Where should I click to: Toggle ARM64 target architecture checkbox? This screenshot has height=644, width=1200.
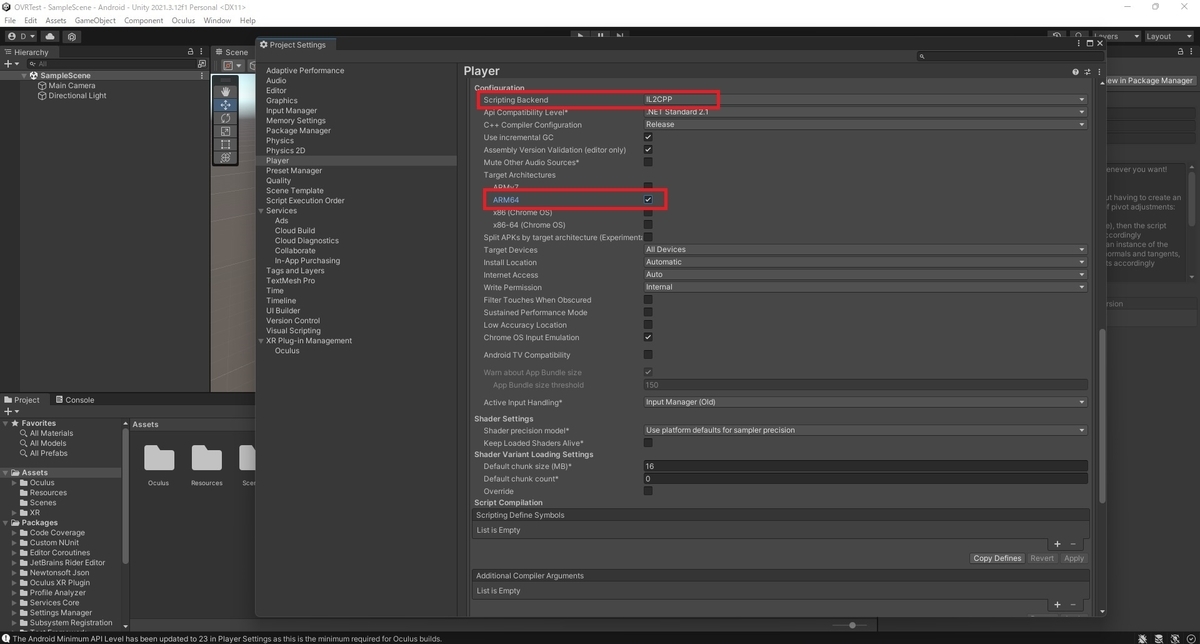point(648,200)
